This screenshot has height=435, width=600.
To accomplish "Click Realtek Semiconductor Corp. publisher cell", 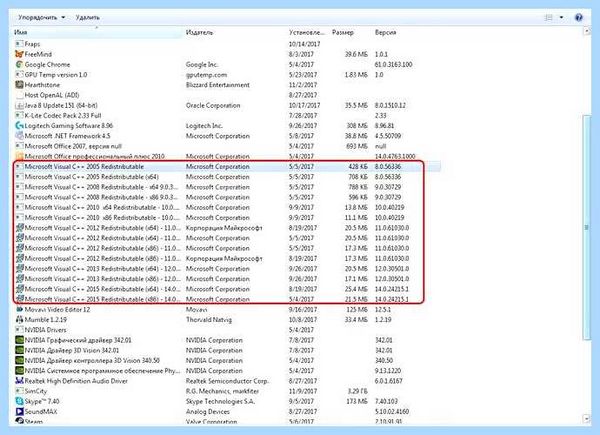I will pos(228,381).
